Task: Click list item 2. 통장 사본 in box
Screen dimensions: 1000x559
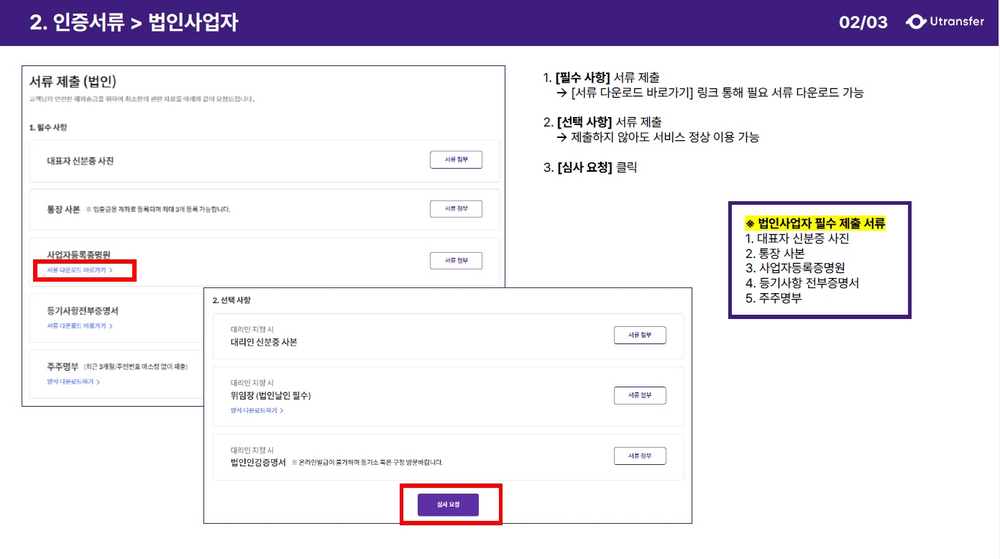Action: 775,253
